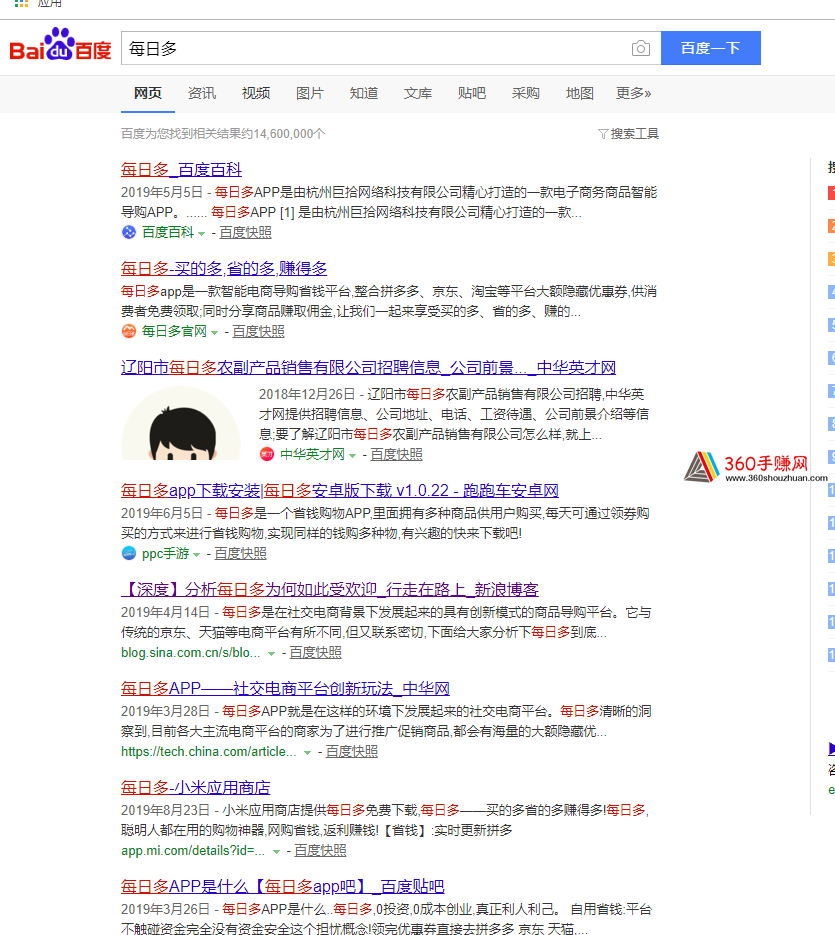Open 百度快照 under the 中华英才网 result
The height and width of the screenshot is (935, 835).
397,455
